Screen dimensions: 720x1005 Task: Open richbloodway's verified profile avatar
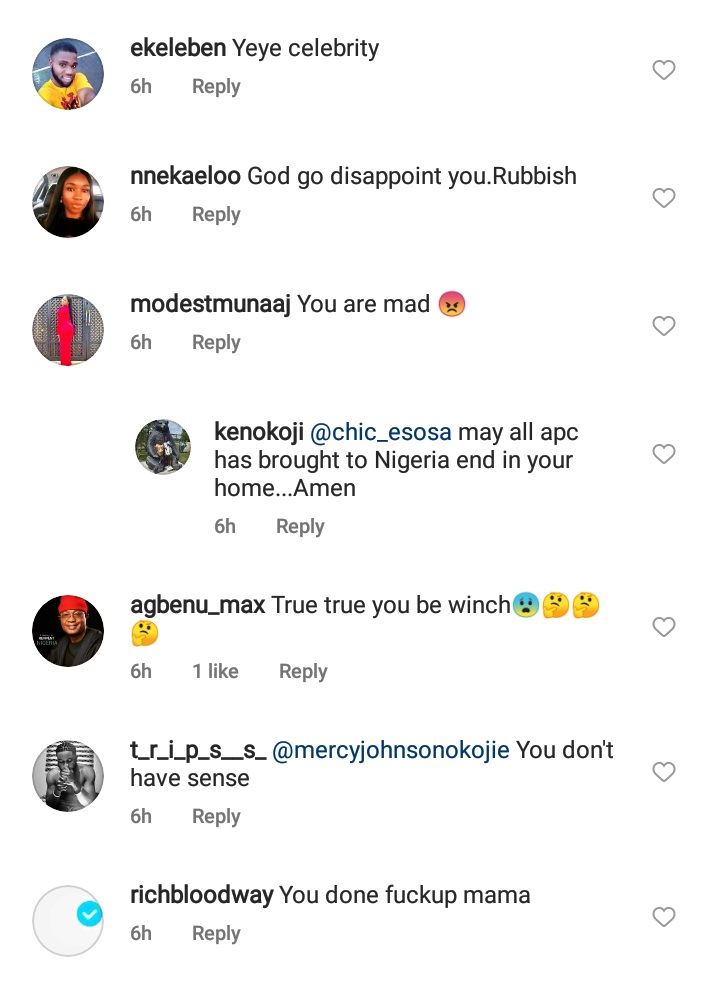point(68,920)
